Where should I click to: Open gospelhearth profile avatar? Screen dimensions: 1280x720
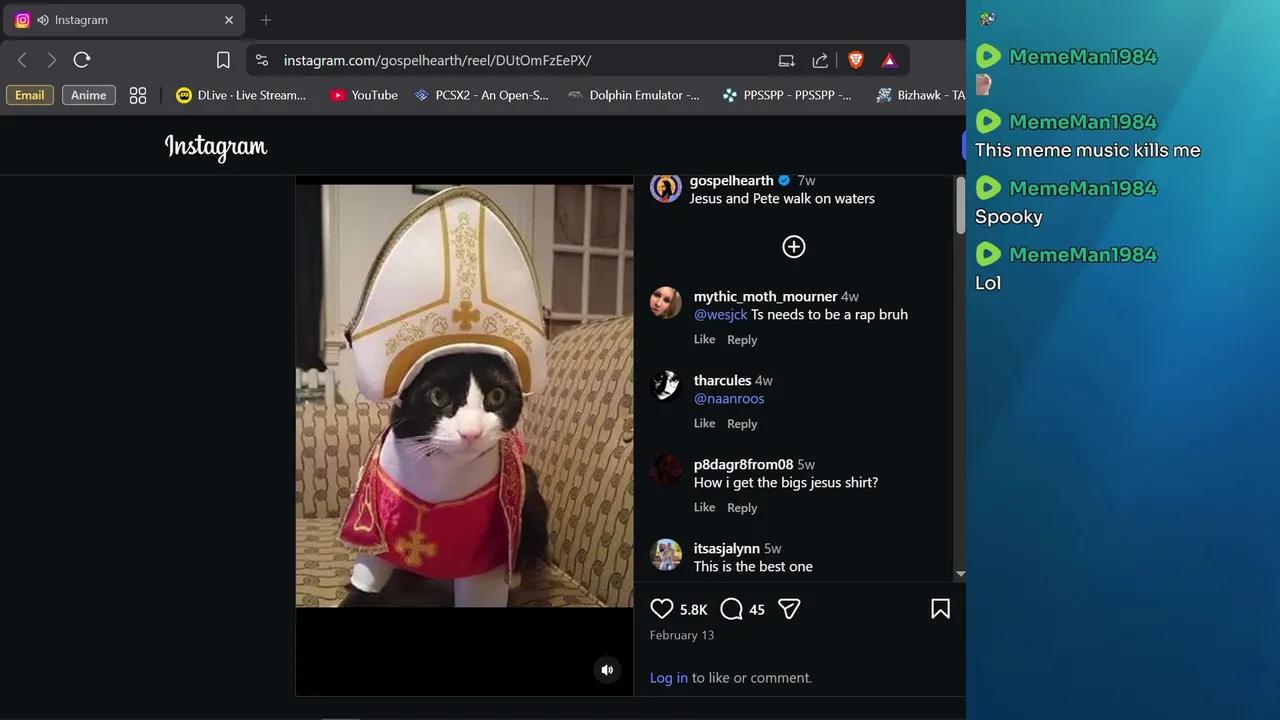coord(666,188)
